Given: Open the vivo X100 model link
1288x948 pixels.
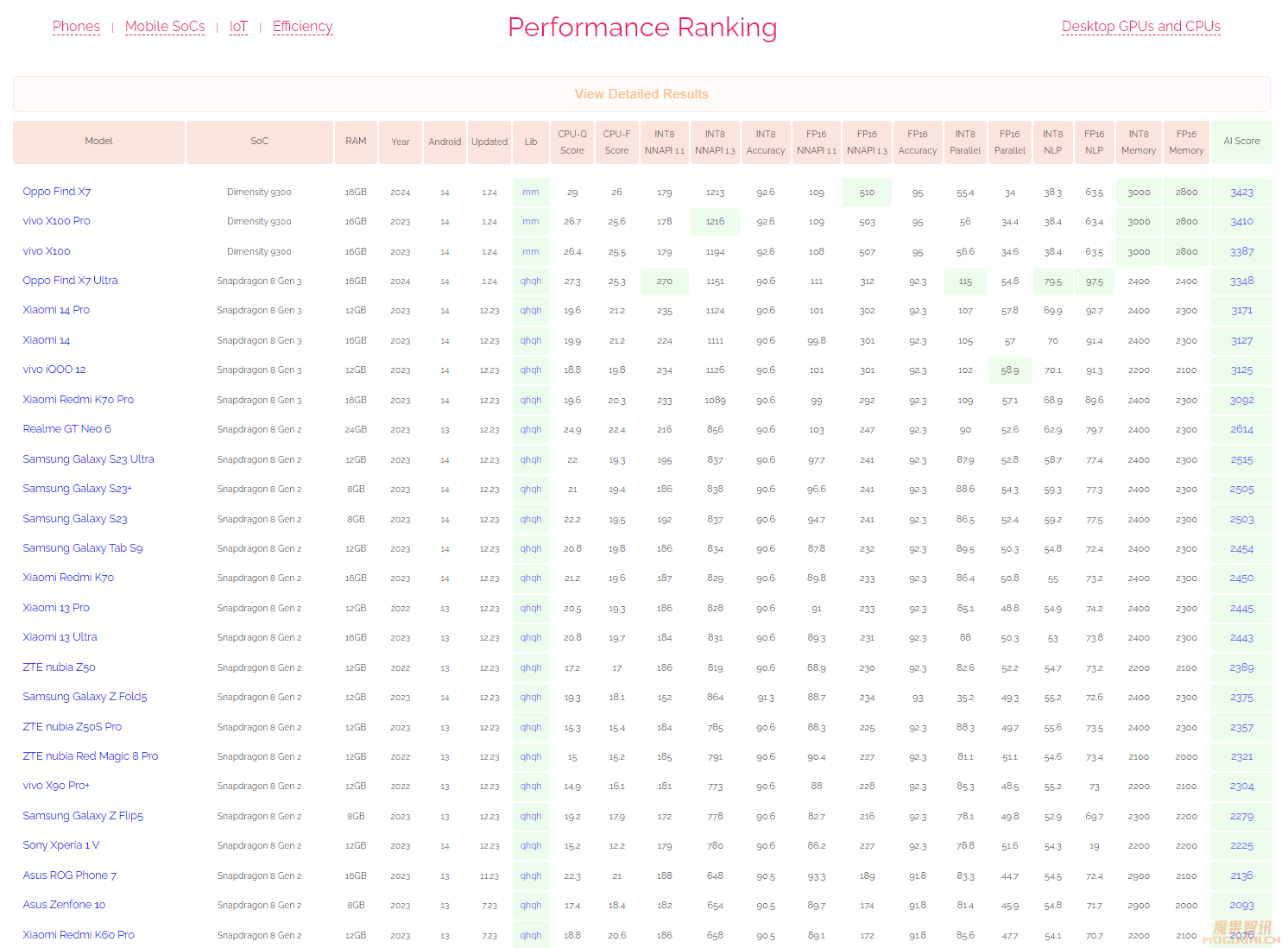Looking at the screenshot, I should (47, 251).
